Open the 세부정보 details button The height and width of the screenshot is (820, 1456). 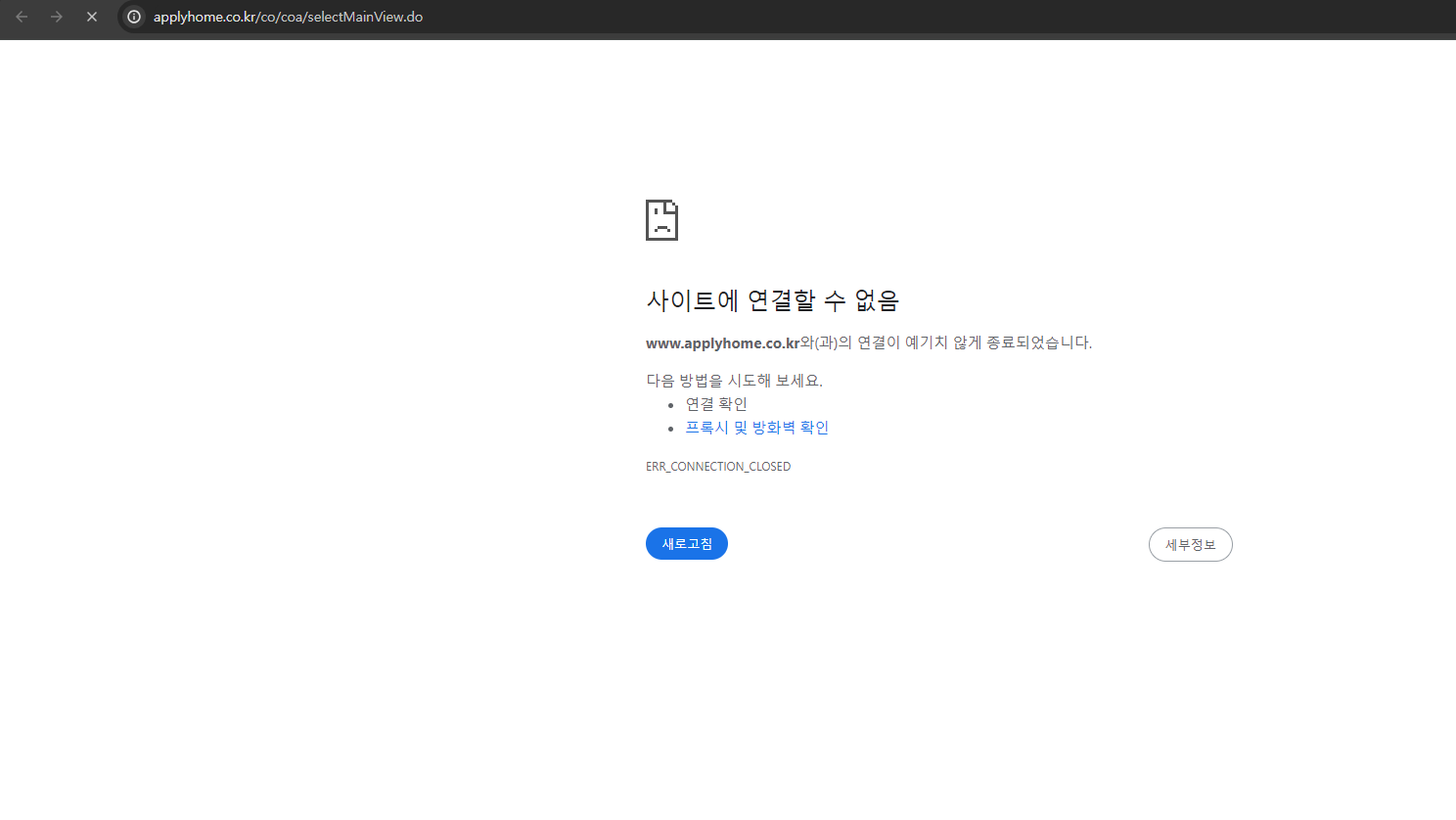1190,545
